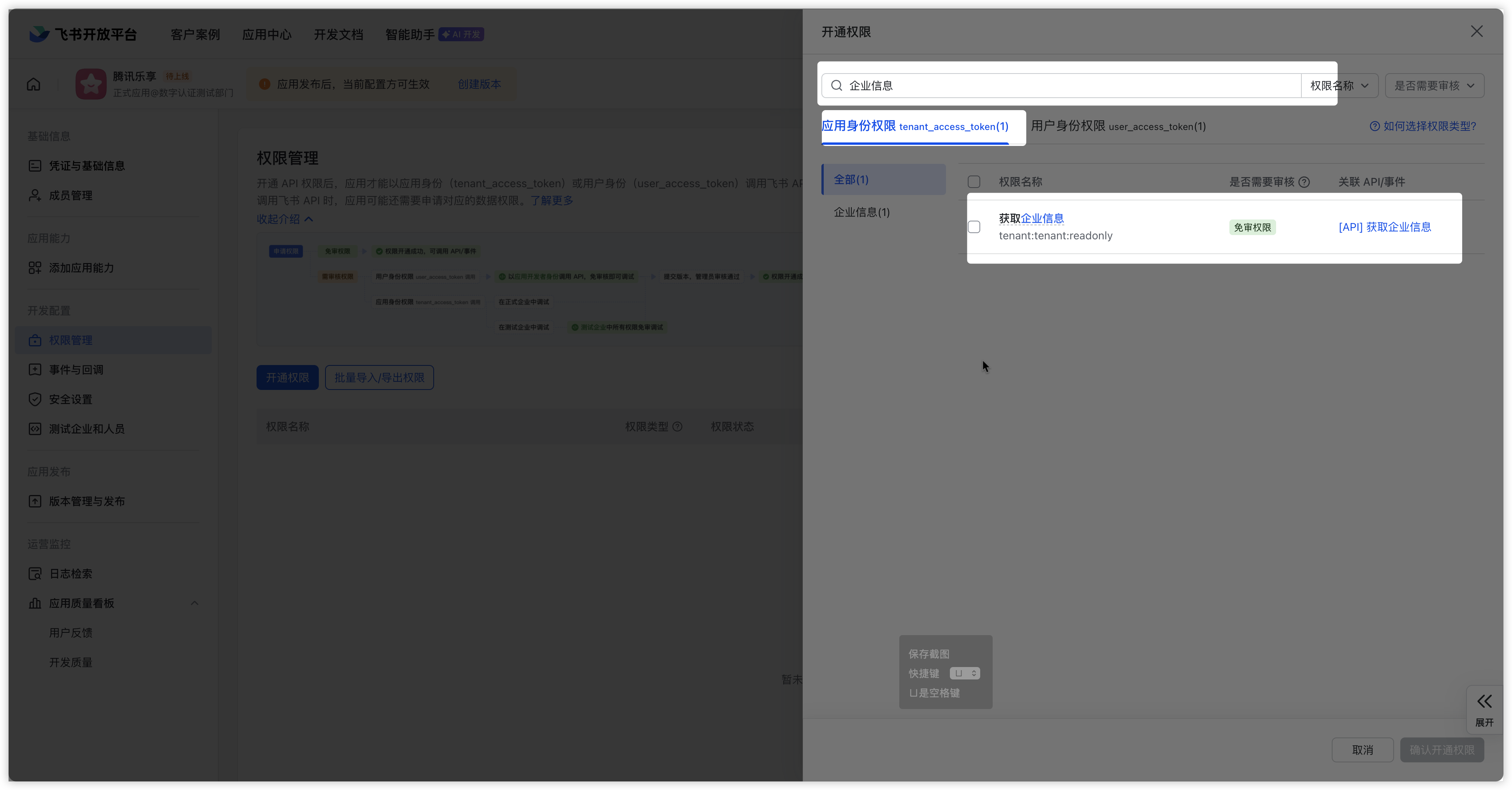This screenshot has width=1512, height=790.
Task: Open the 快捷键 stepper selector
Action: pyautogui.click(x=964, y=673)
